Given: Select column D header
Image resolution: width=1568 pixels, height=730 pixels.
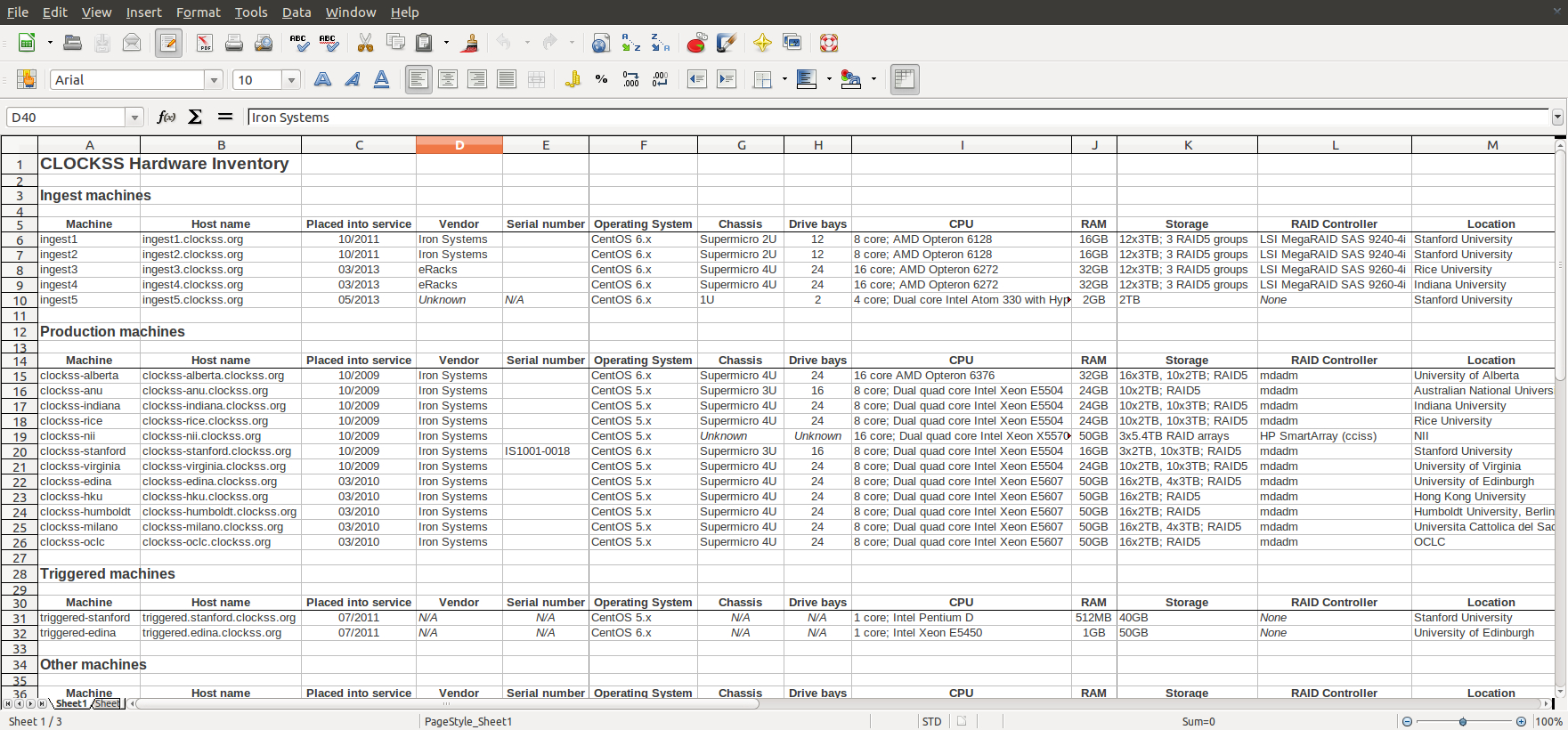Looking at the screenshot, I should click(459, 145).
